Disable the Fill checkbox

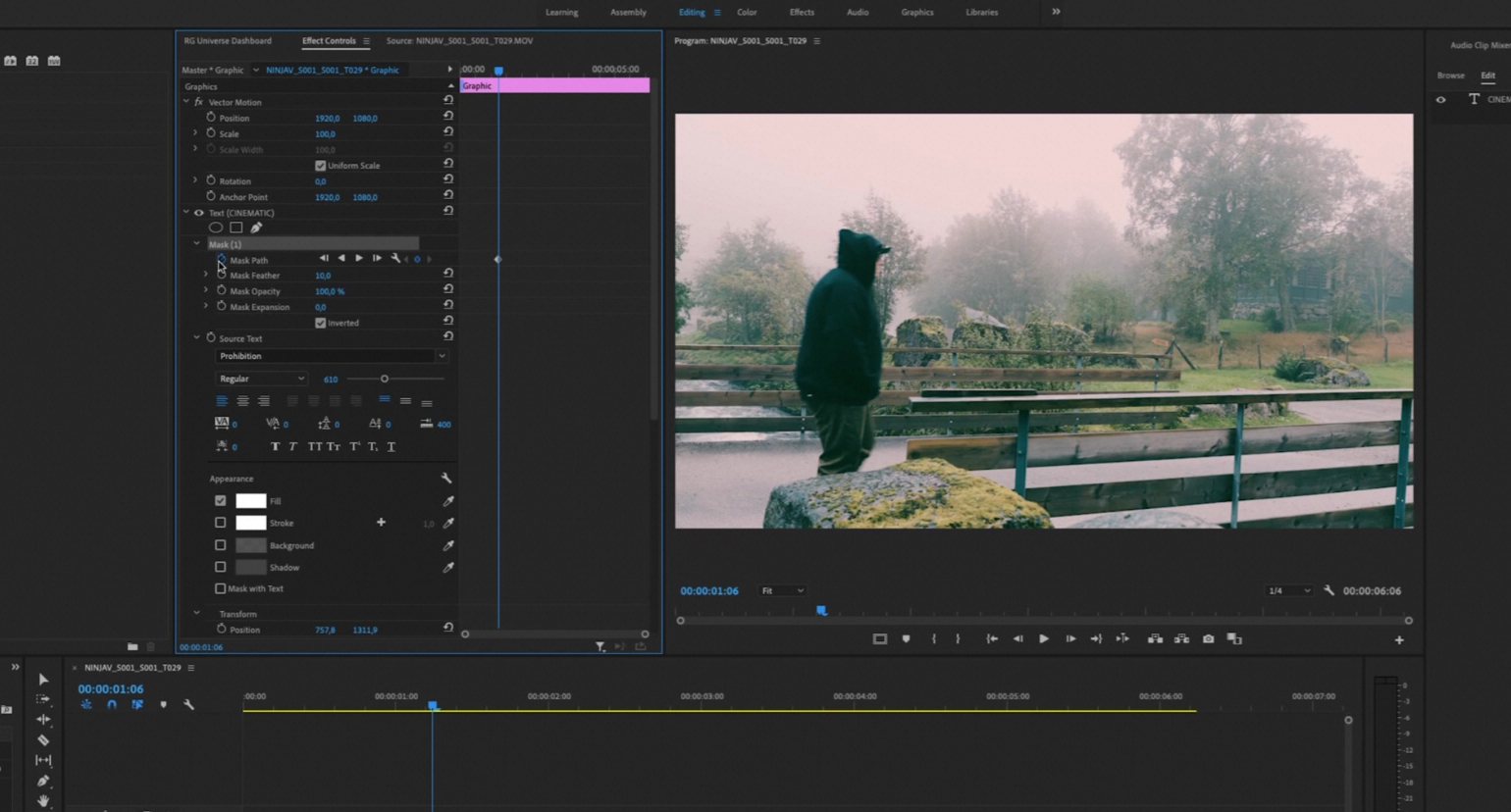coord(220,500)
